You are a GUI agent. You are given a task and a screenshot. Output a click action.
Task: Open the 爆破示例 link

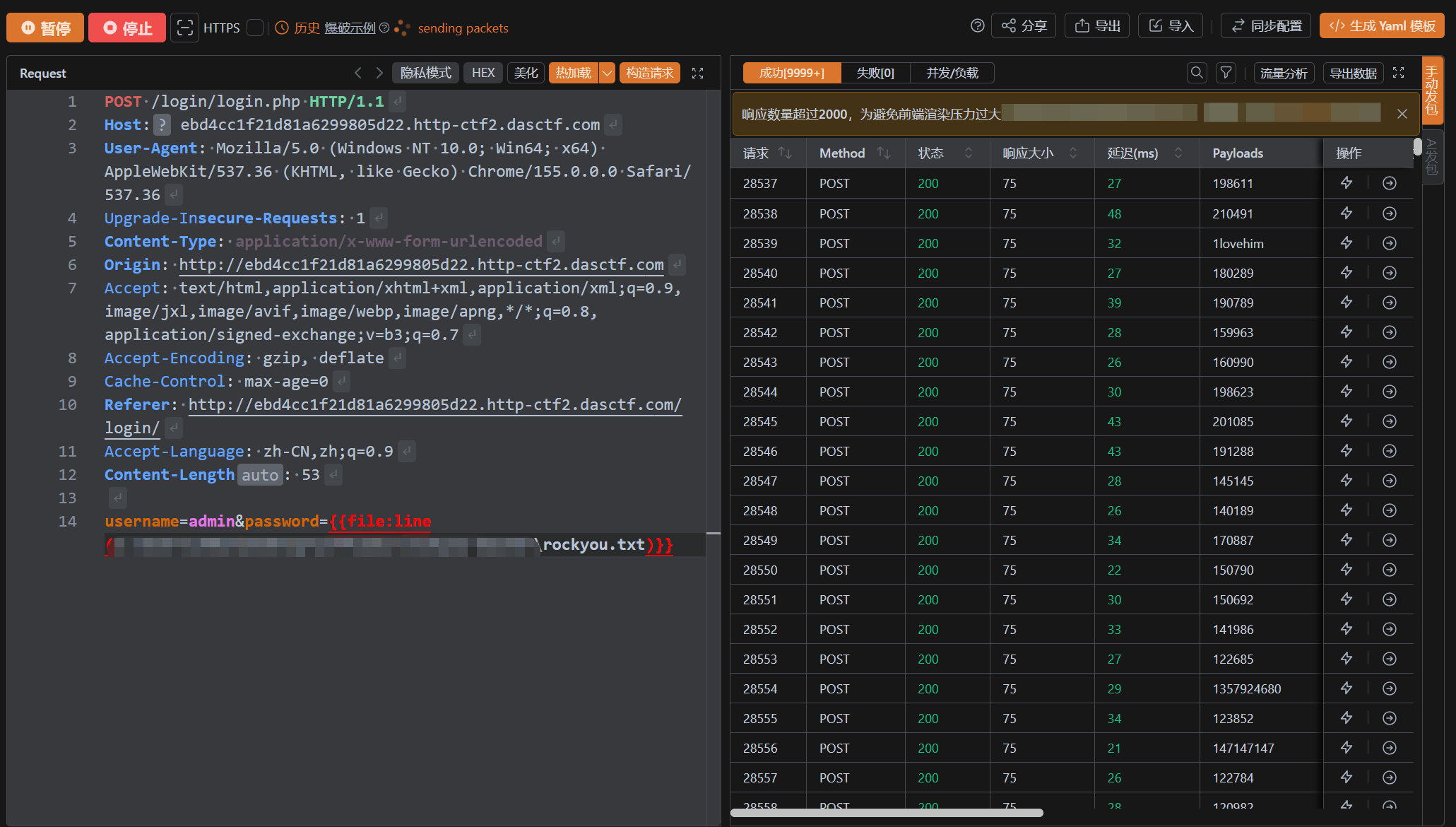click(350, 28)
